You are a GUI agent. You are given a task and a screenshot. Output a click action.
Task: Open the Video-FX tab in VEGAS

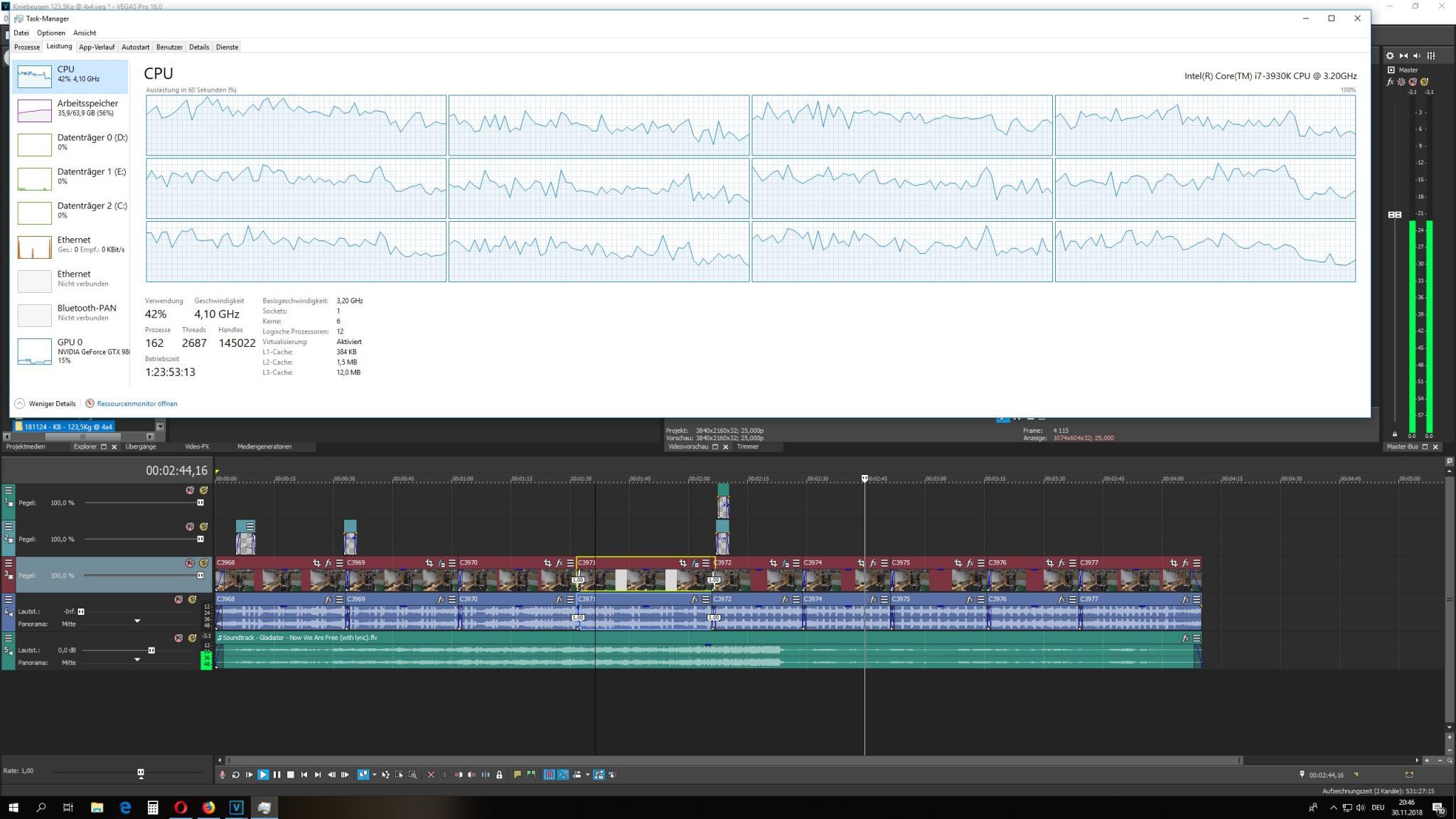pos(197,446)
